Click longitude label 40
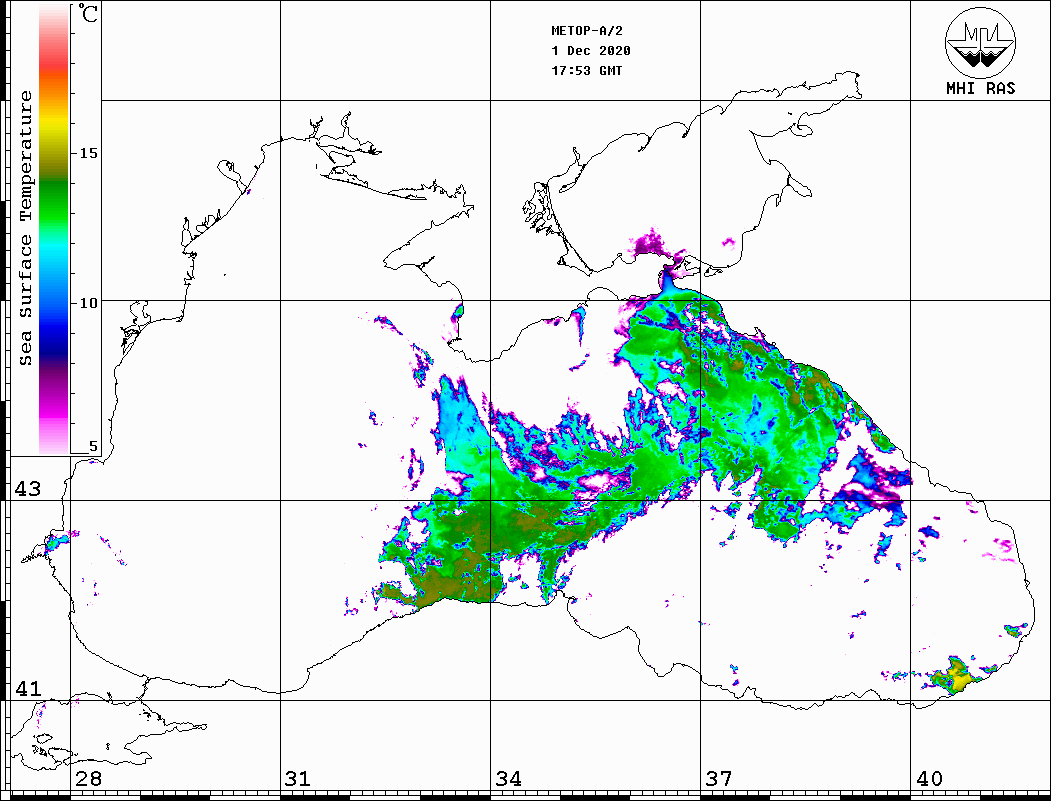This screenshot has height=801, width=1051. (929, 778)
